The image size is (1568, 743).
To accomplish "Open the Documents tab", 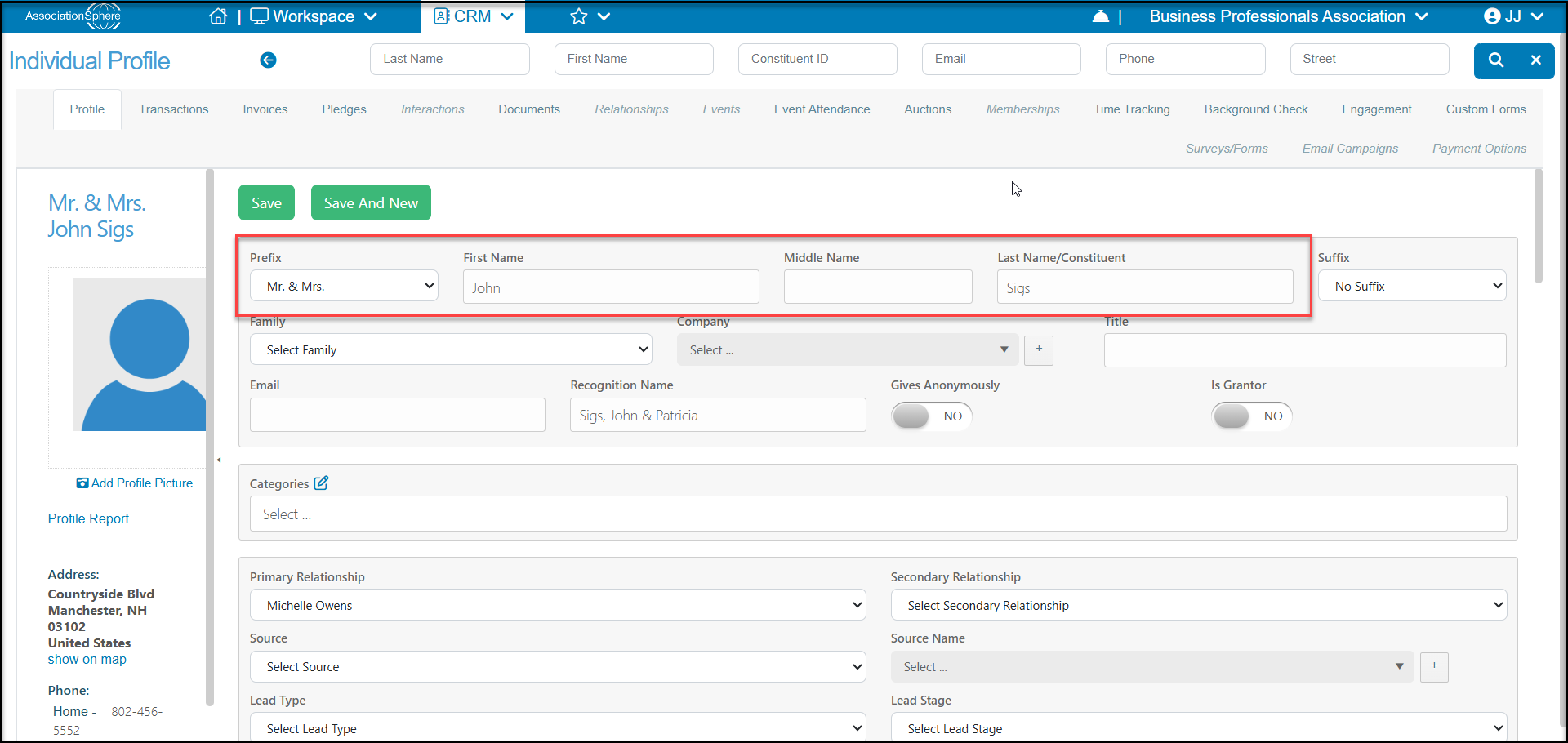I will click(529, 109).
